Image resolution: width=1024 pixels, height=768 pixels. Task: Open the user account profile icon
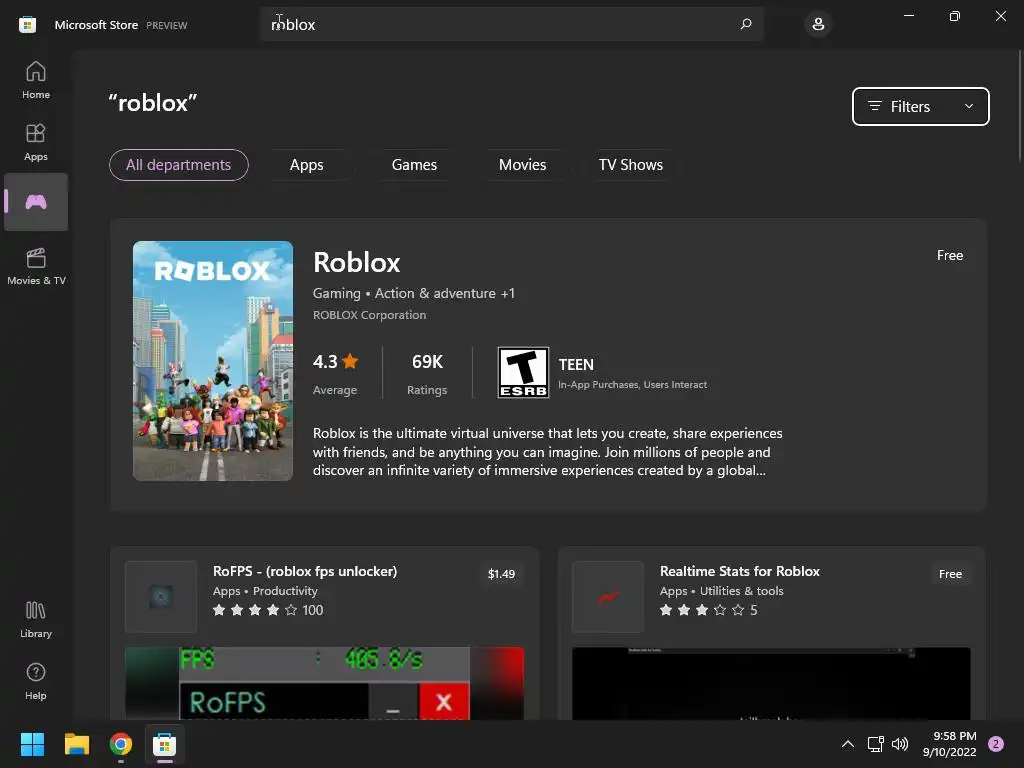click(818, 25)
